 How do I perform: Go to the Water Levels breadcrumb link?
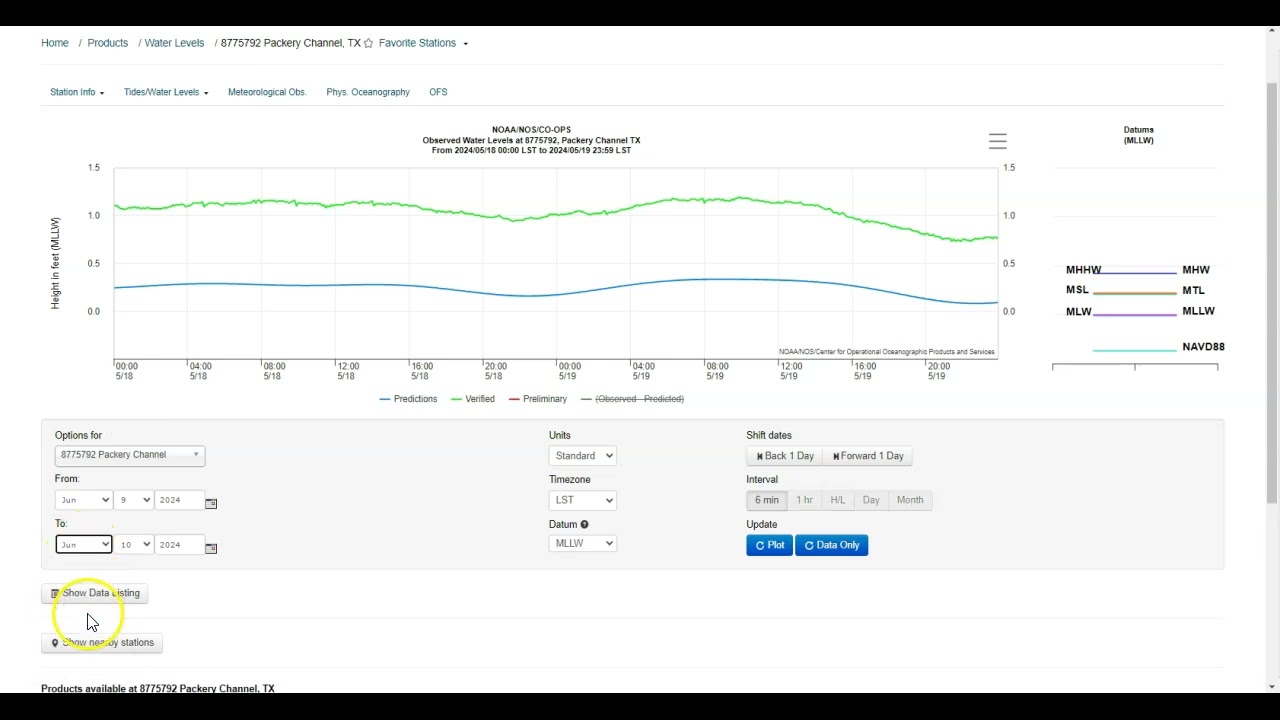tap(174, 43)
